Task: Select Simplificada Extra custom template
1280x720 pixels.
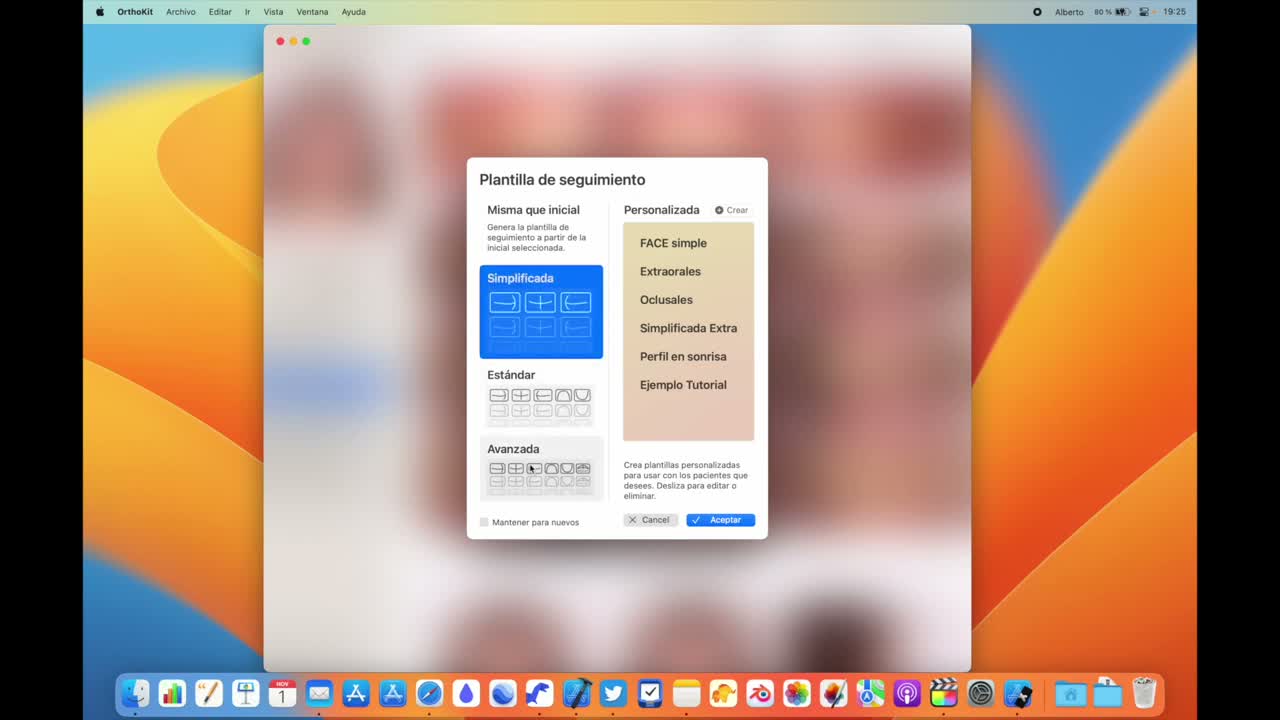Action: point(688,328)
